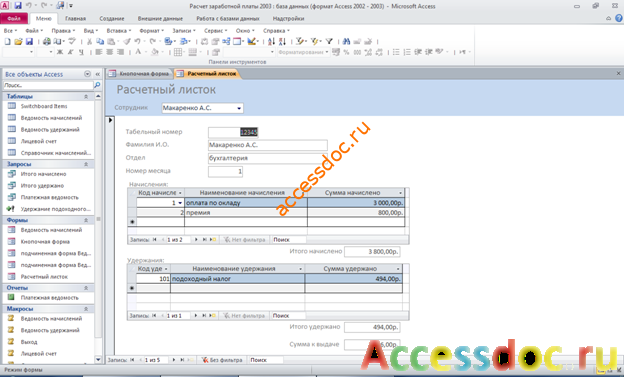Click the Print icon in toolbar

tap(47, 41)
